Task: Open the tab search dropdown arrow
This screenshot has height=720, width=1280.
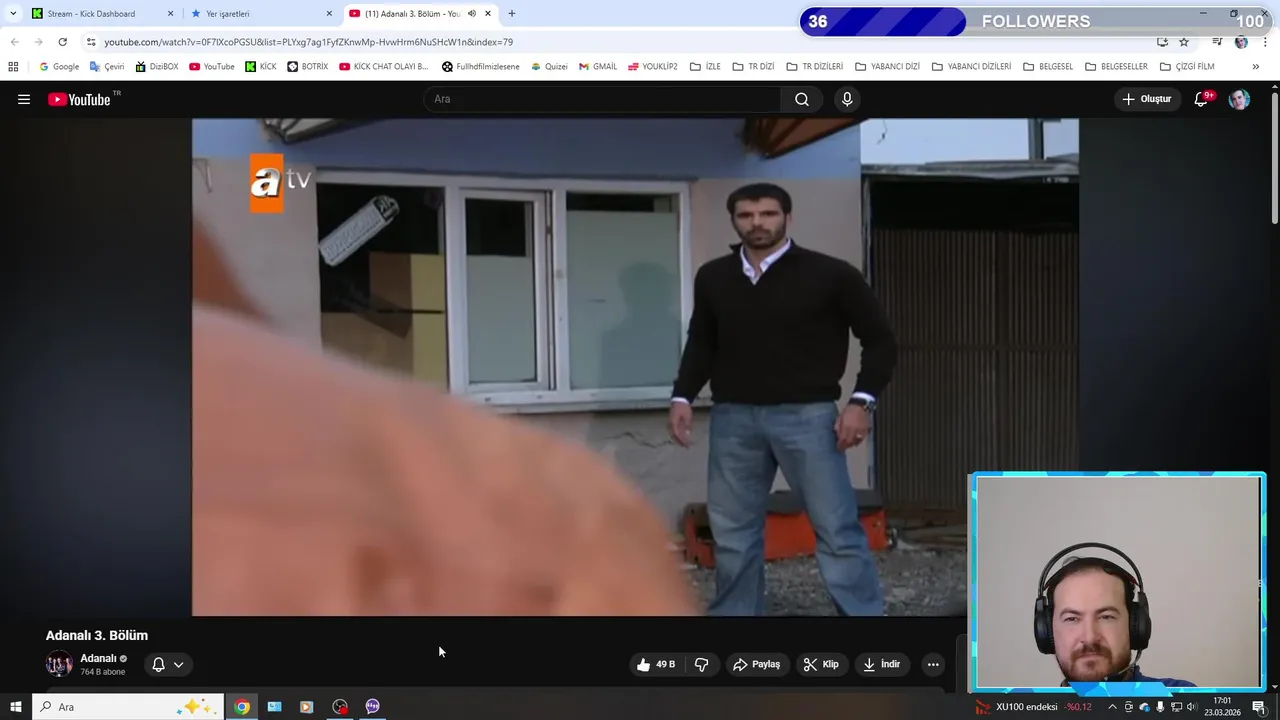Action: pyautogui.click(x=13, y=14)
